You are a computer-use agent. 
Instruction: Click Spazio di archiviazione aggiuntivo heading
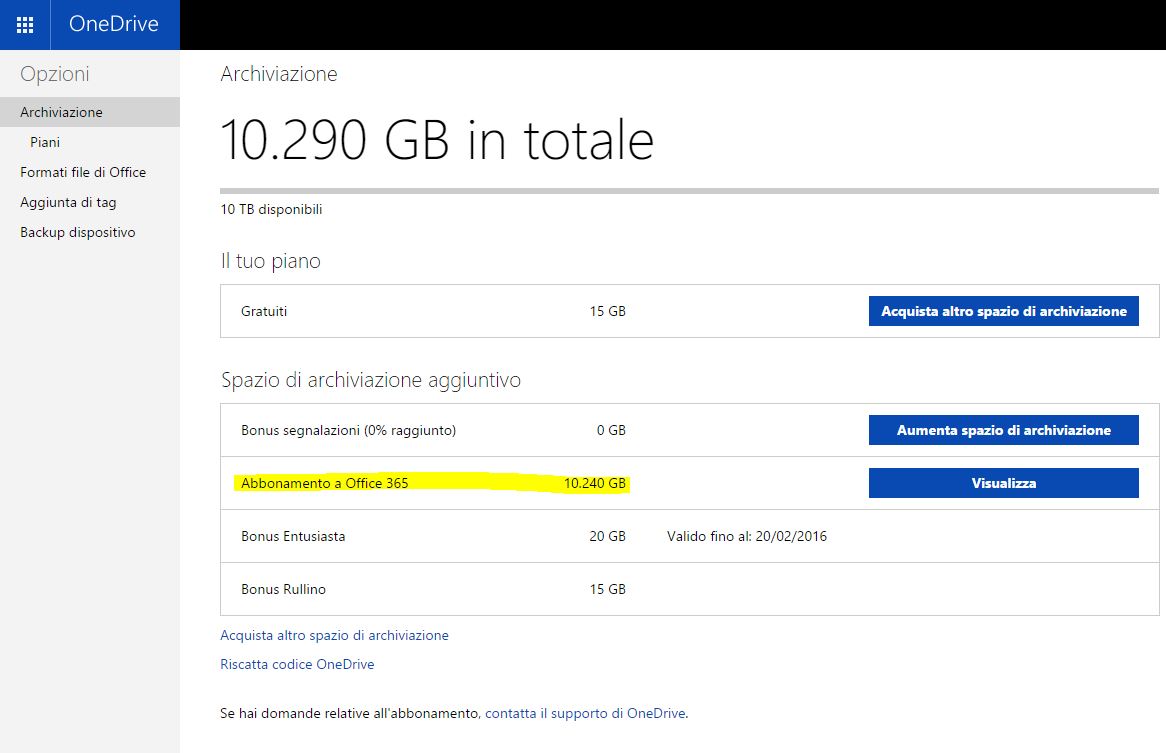[x=371, y=381]
